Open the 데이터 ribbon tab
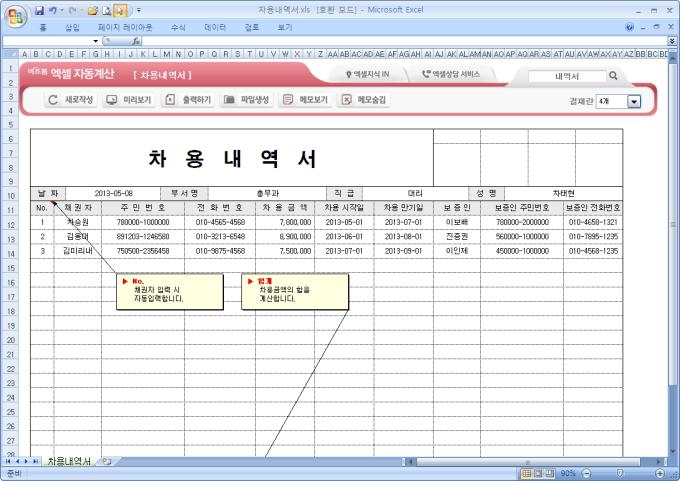680x481 pixels. click(215, 27)
